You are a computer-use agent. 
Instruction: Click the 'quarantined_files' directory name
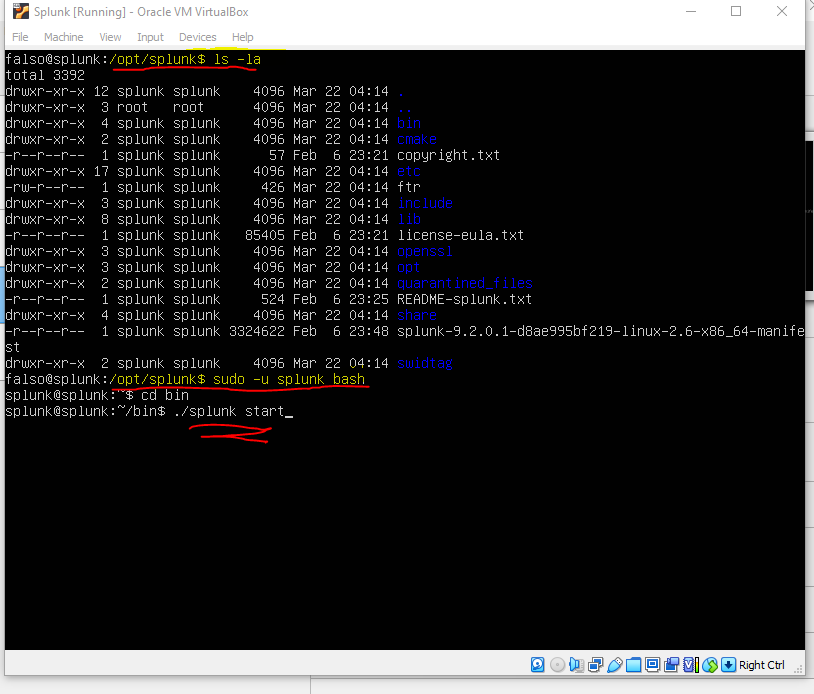tap(465, 283)
